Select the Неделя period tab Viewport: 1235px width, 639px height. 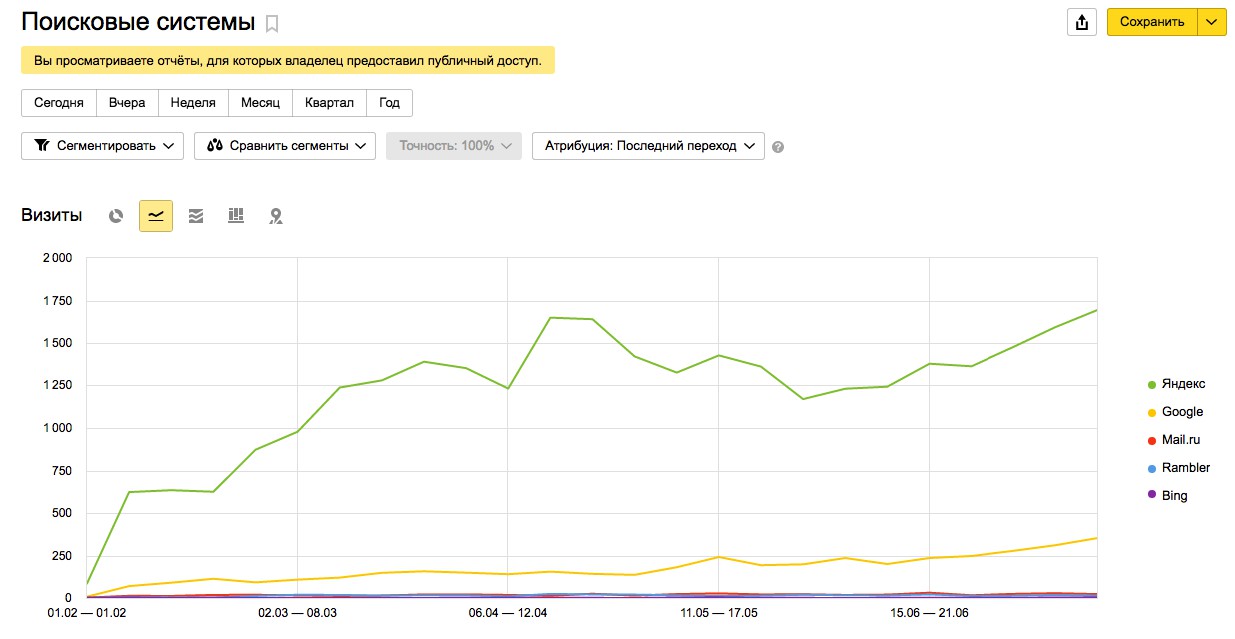coord(193,103)
